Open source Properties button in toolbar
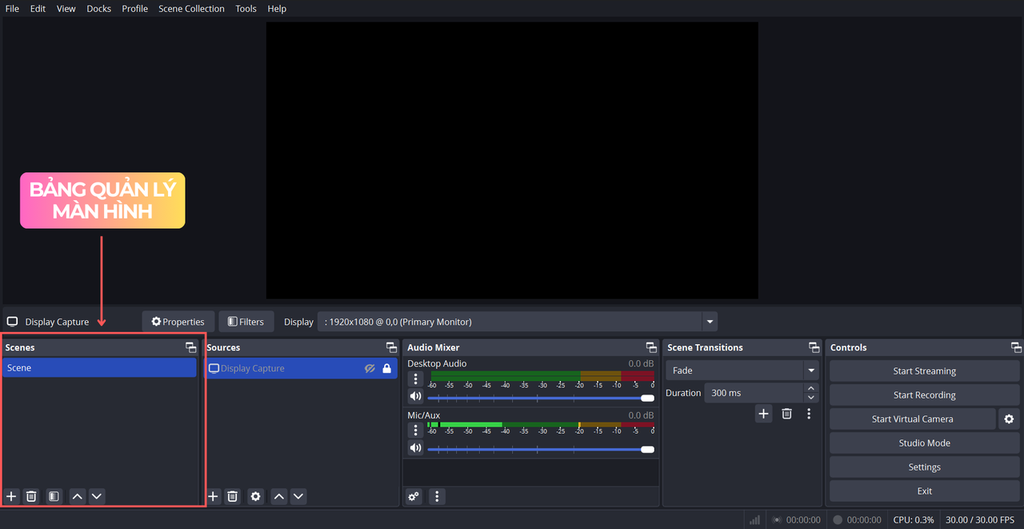1024x529 pixels. point(178,321)
